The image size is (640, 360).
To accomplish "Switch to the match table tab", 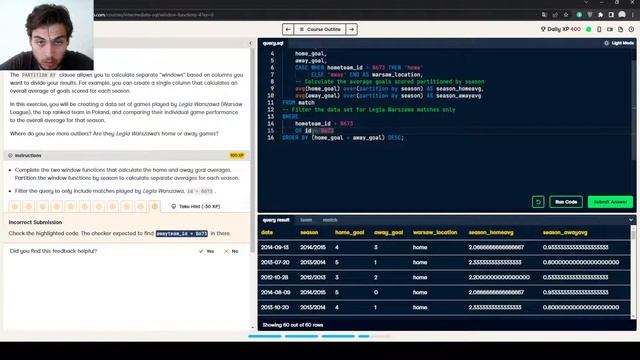I will pos(330,220).
